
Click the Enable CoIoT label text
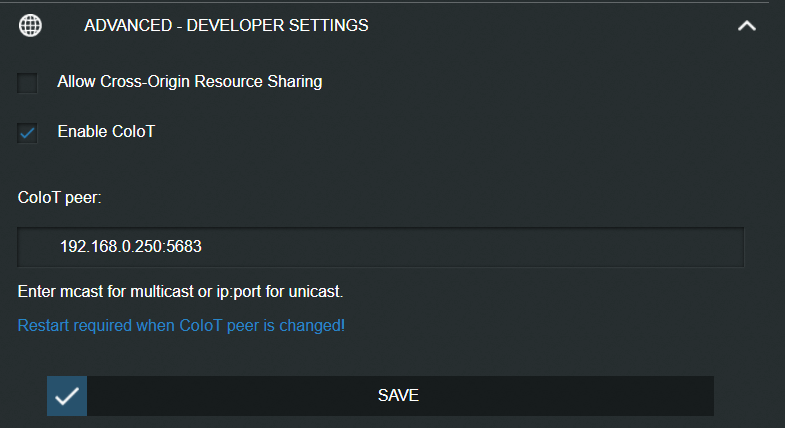click(x=106, y=131)
